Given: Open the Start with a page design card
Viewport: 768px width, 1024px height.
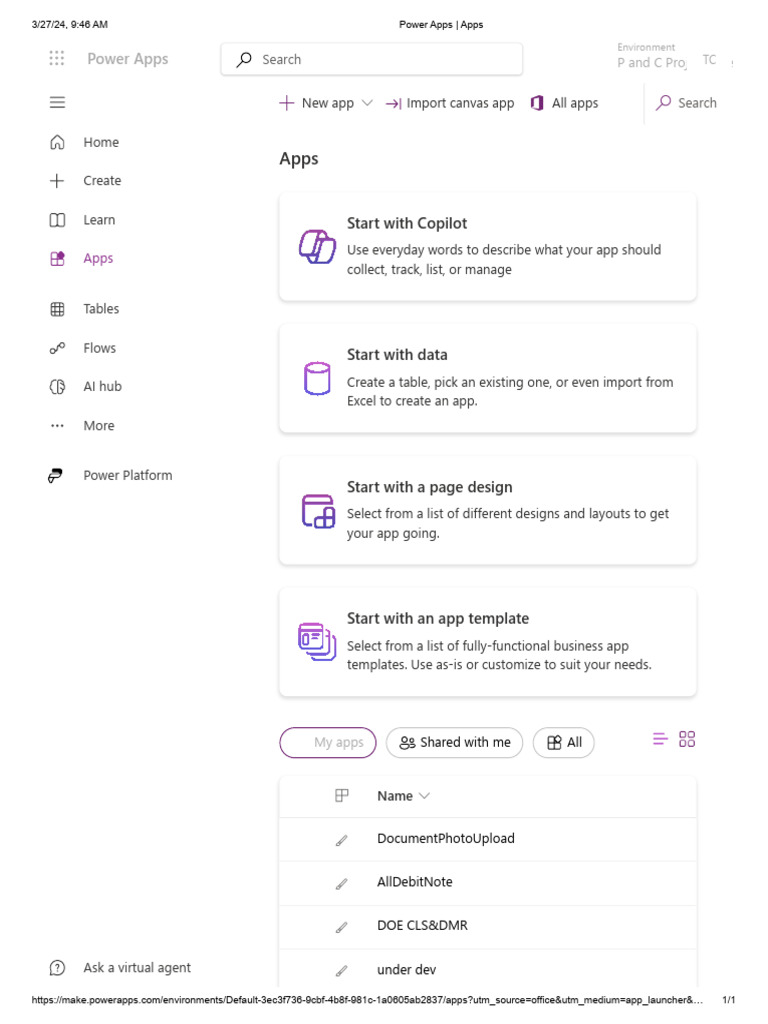Looking at the screenshot, I should 488,511.
